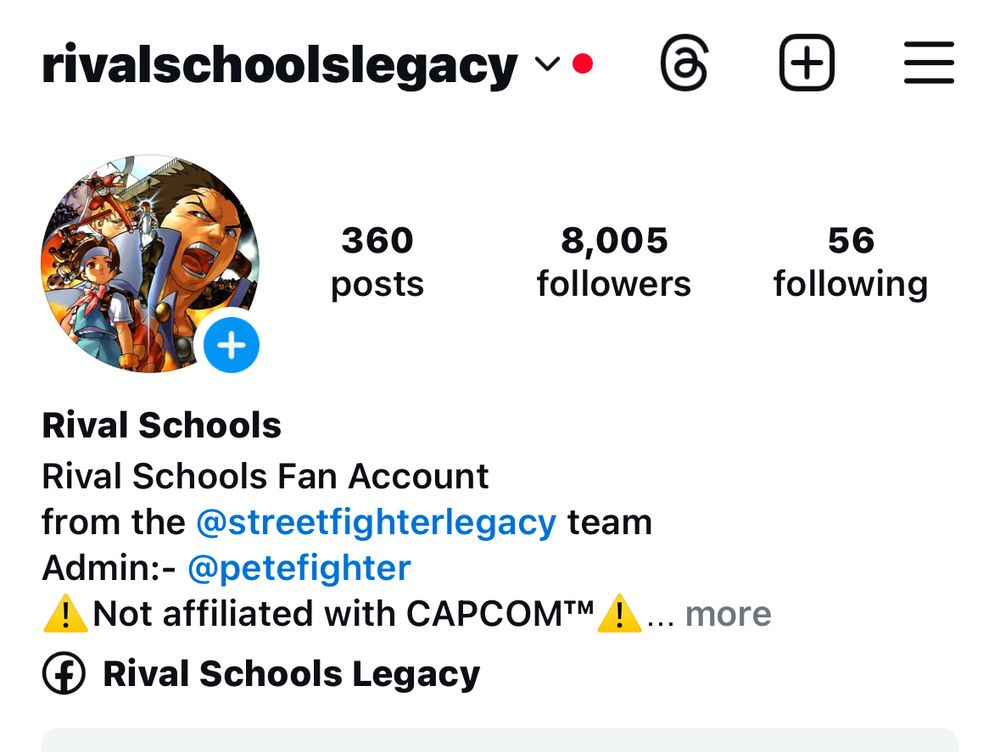Open the Rival Schools Legacy Facebook link
The width and height of the screenshot is (1000, 752).
[291, 674]
